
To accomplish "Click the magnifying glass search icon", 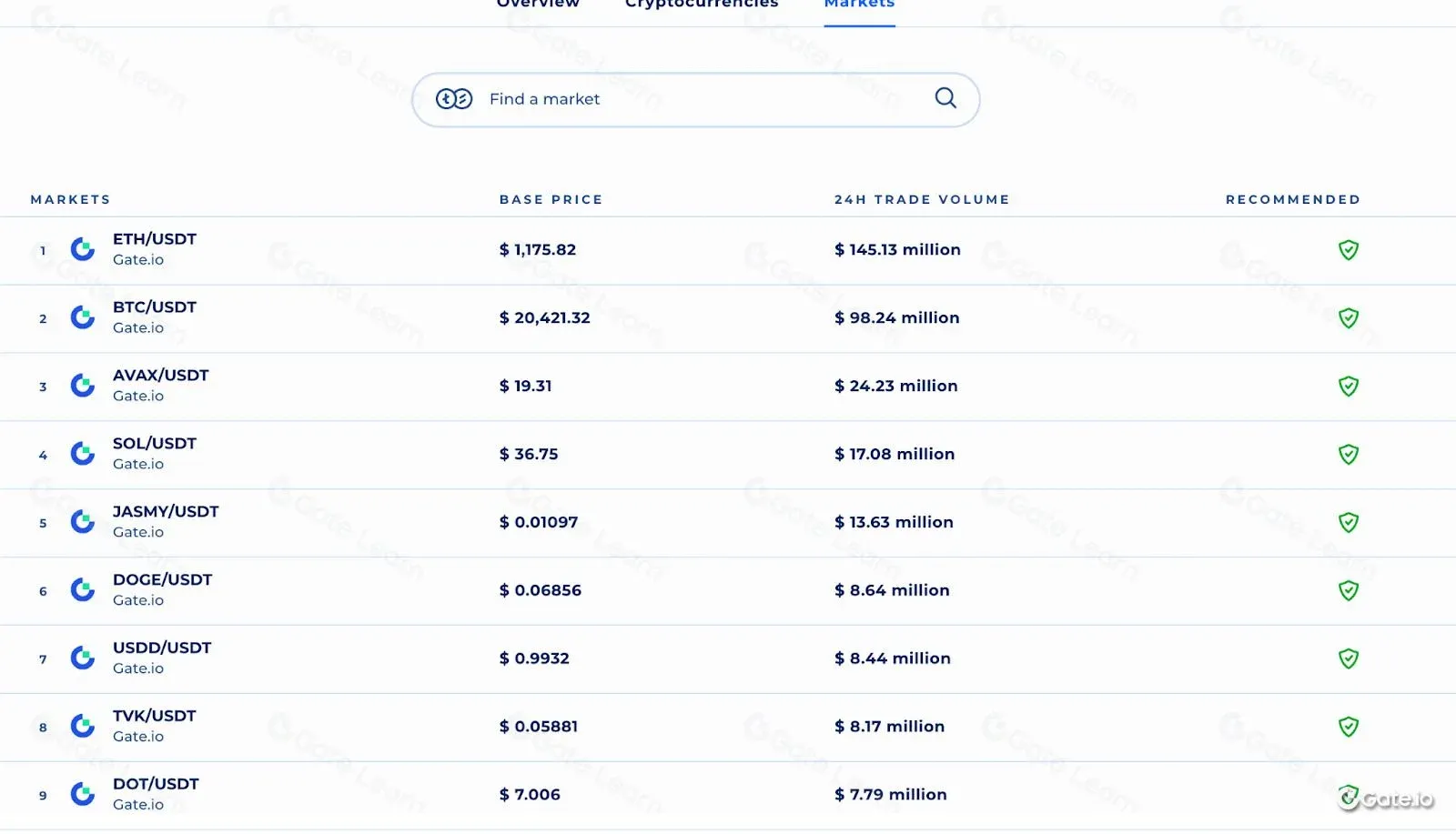I will click(945, 98).
